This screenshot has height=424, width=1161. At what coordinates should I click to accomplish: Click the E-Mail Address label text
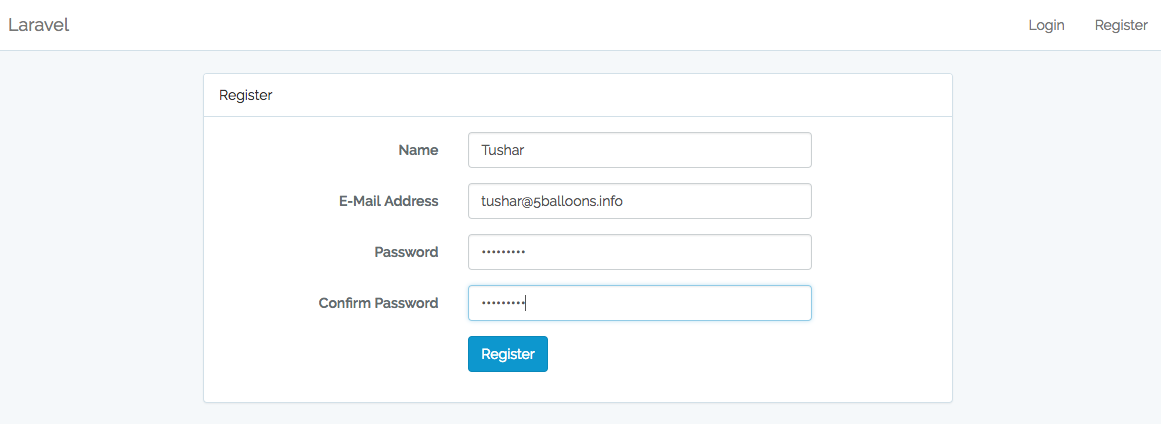(x=388, y=201)
